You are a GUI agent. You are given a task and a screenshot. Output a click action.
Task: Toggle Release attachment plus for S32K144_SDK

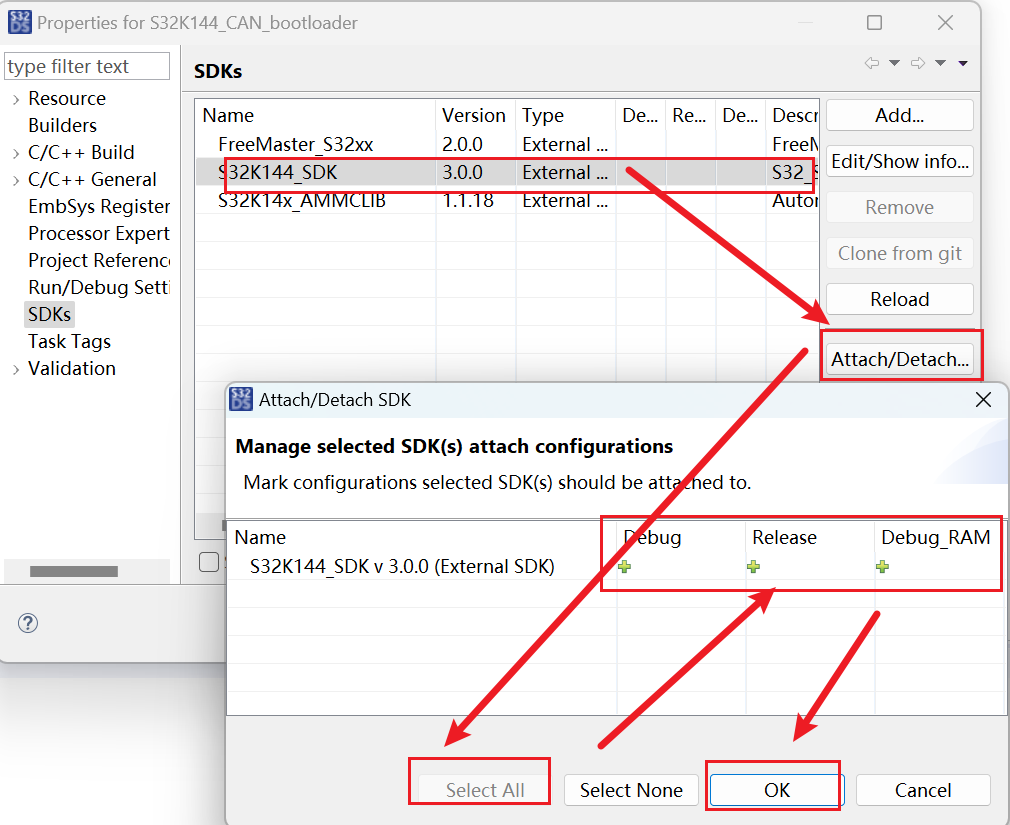pyautogui.click(x=753, y=567)
